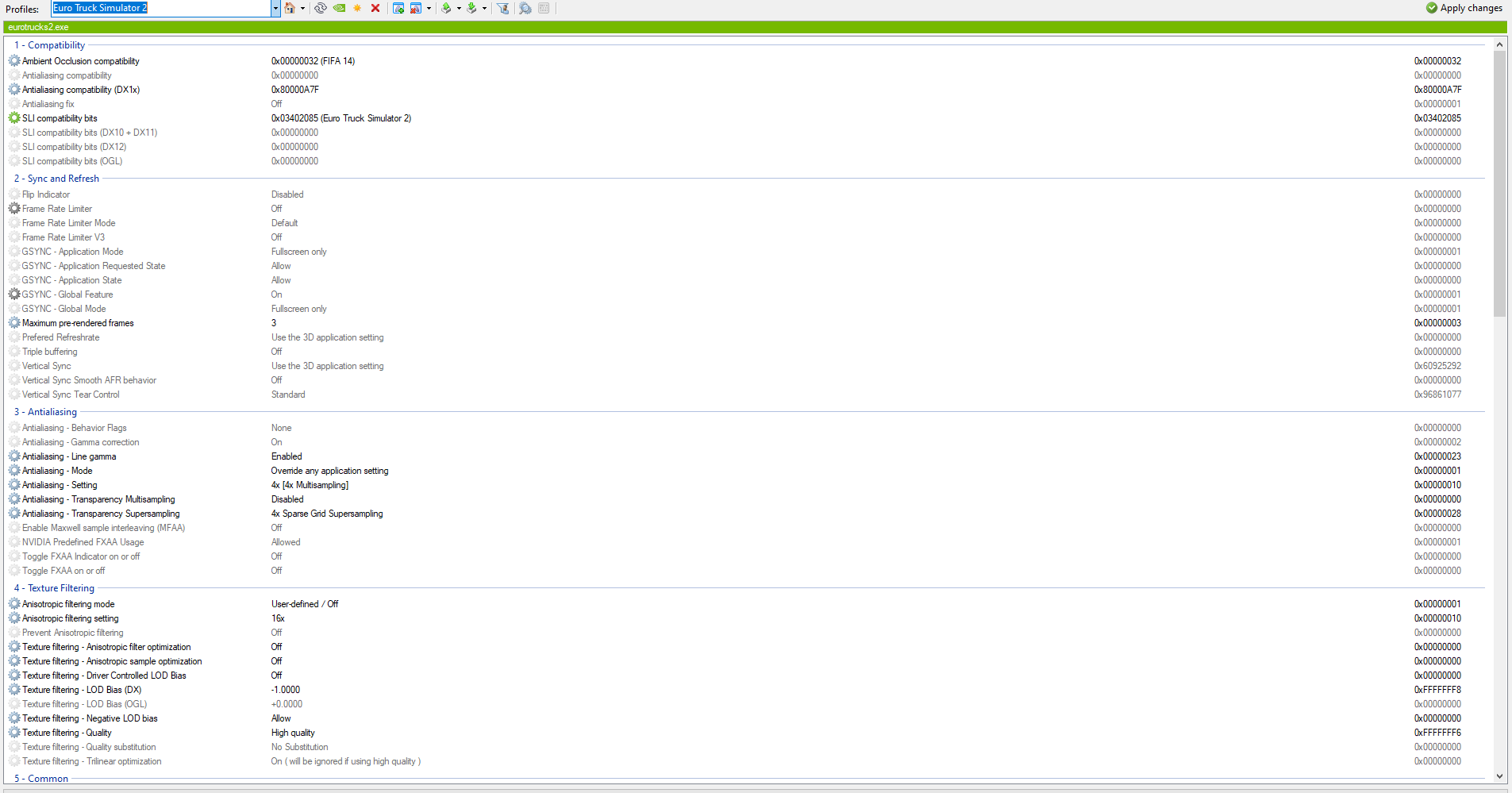Click the magnifier scan settings icon

tap(525, 8)
